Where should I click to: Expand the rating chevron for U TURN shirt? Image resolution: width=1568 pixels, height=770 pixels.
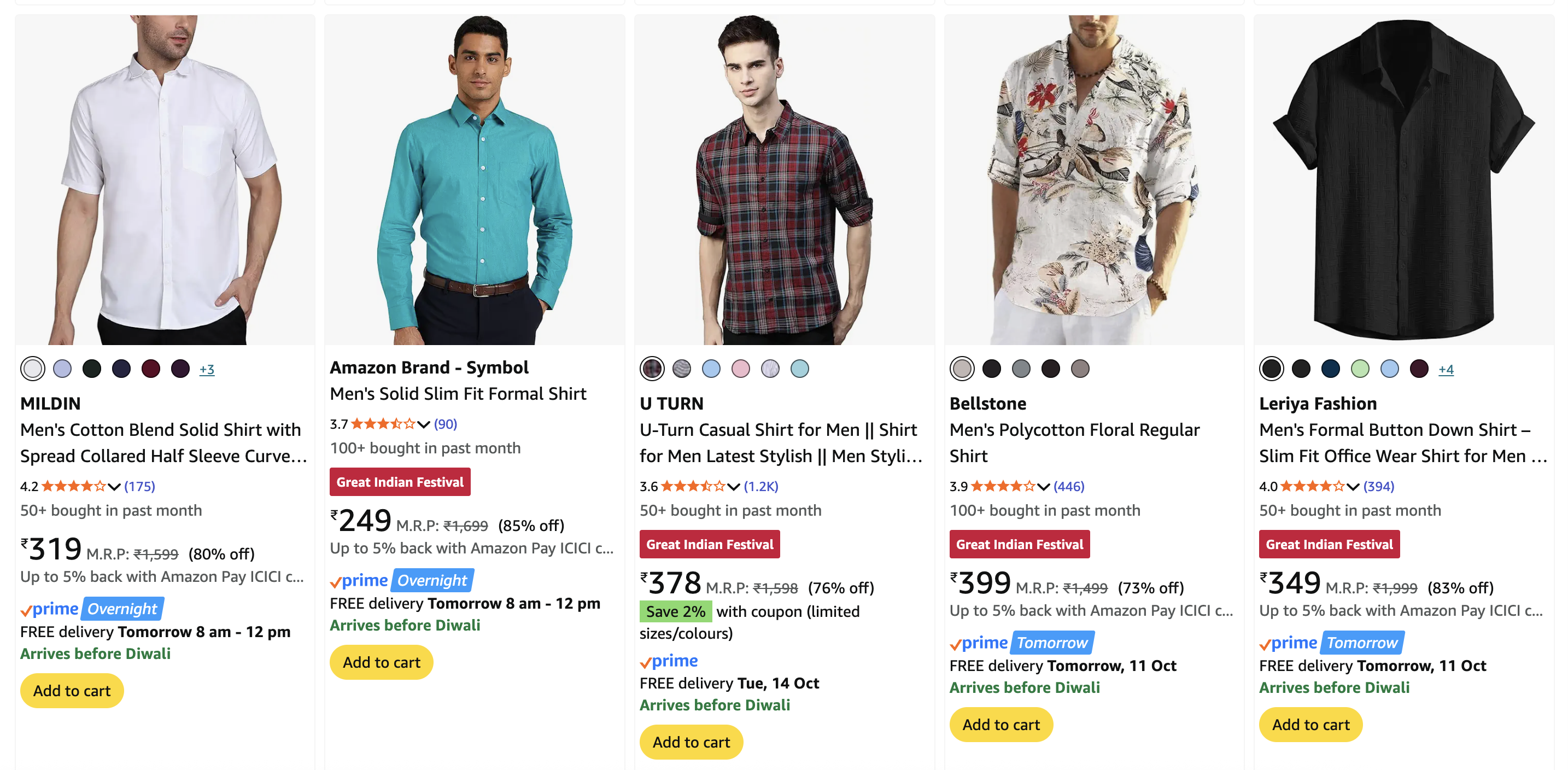point(734,486)
